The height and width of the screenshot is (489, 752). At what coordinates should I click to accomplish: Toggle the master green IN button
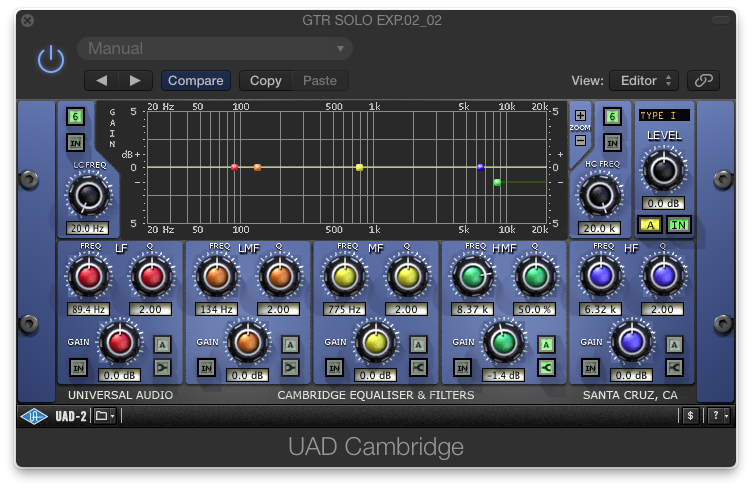click(x=679, y=225)
